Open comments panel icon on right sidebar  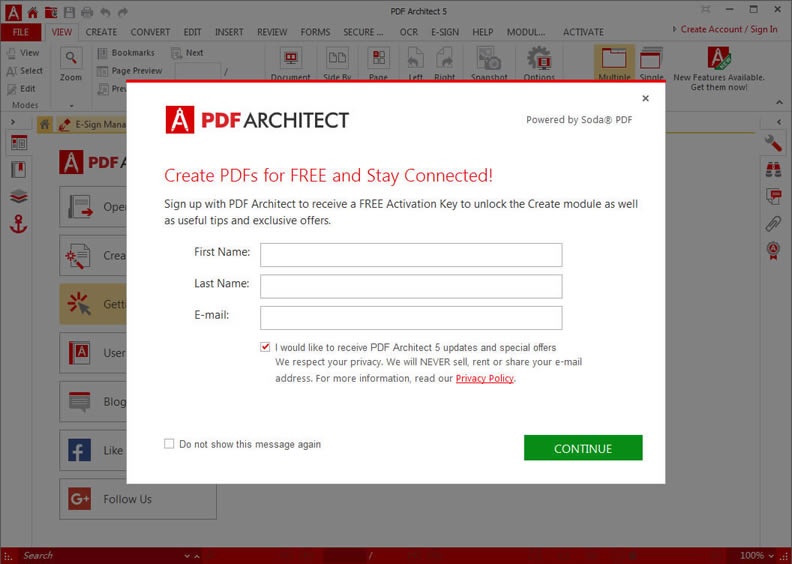pos(773,196)
